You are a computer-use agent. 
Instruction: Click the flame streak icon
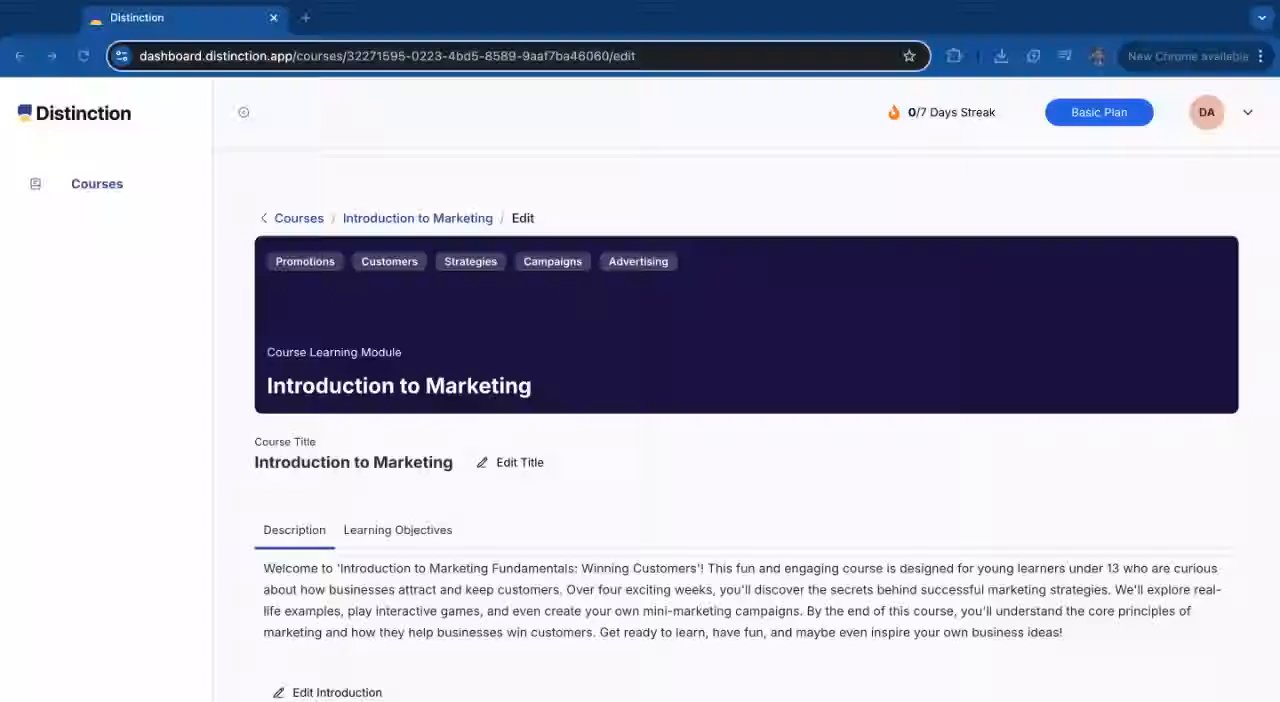(894, 112)
